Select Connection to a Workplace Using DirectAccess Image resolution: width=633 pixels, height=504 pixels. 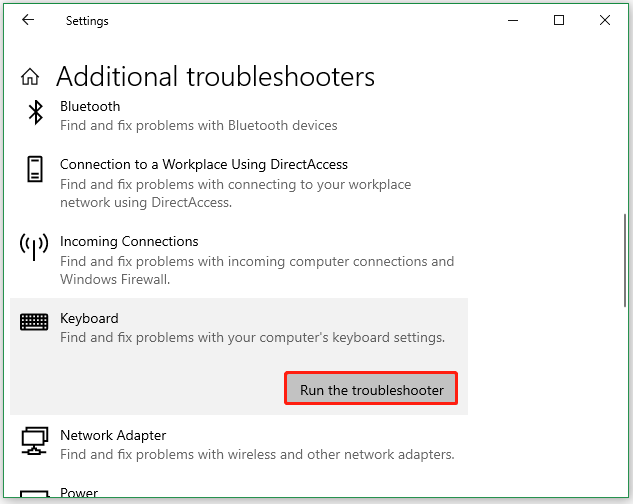[204, 164]
